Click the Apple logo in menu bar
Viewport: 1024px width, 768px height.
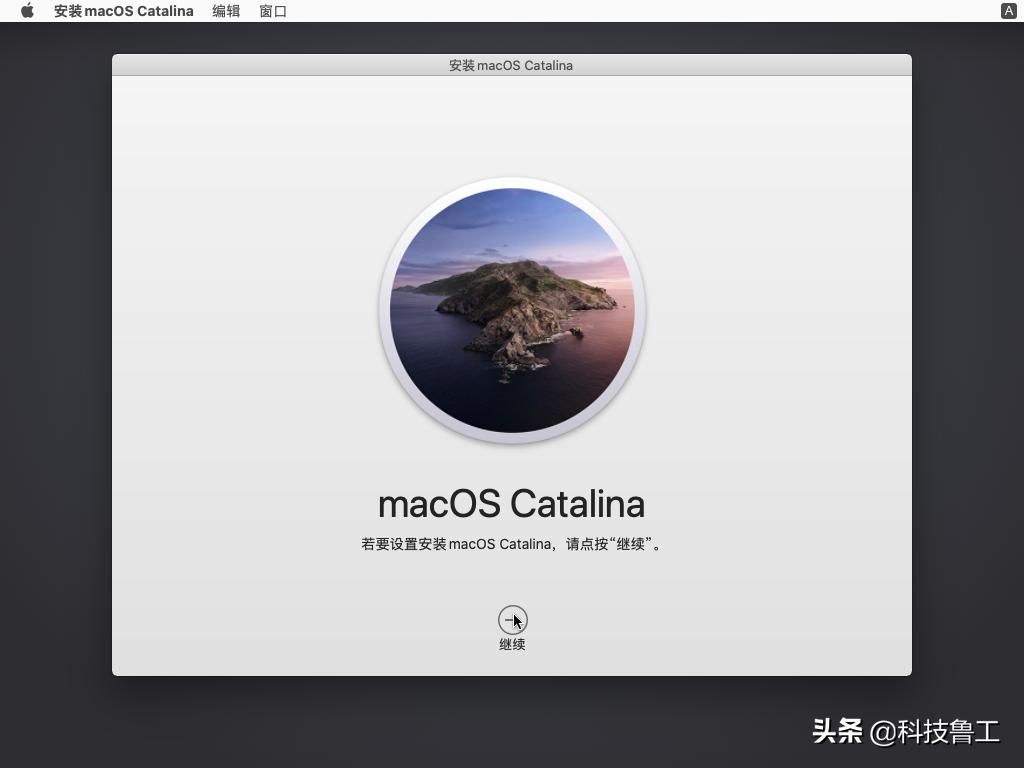26,11
